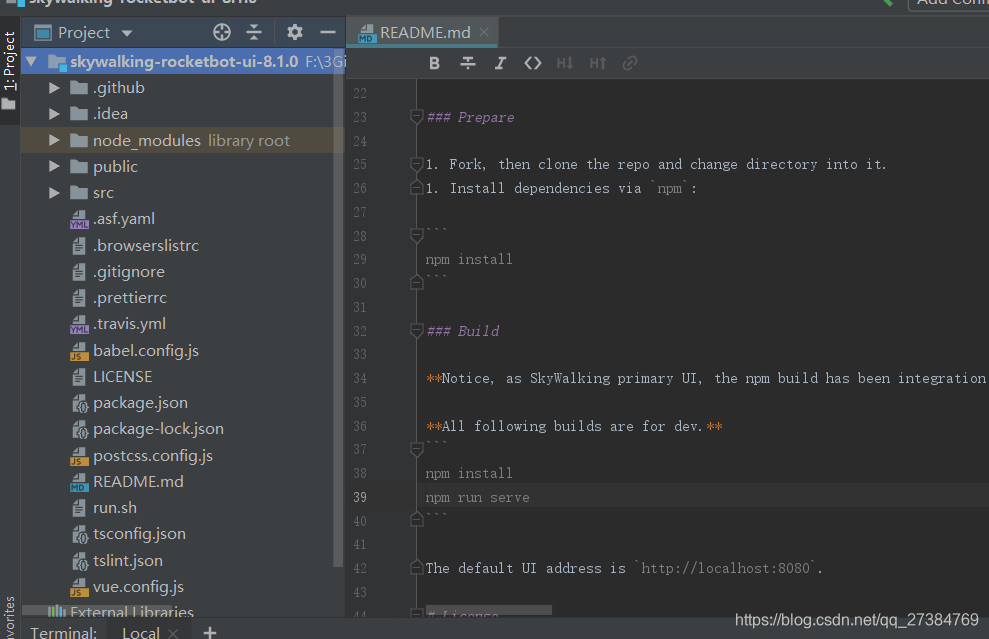Click line number 39 in the gutter
This screenshot has width=989, height=639.
point(360,497)
